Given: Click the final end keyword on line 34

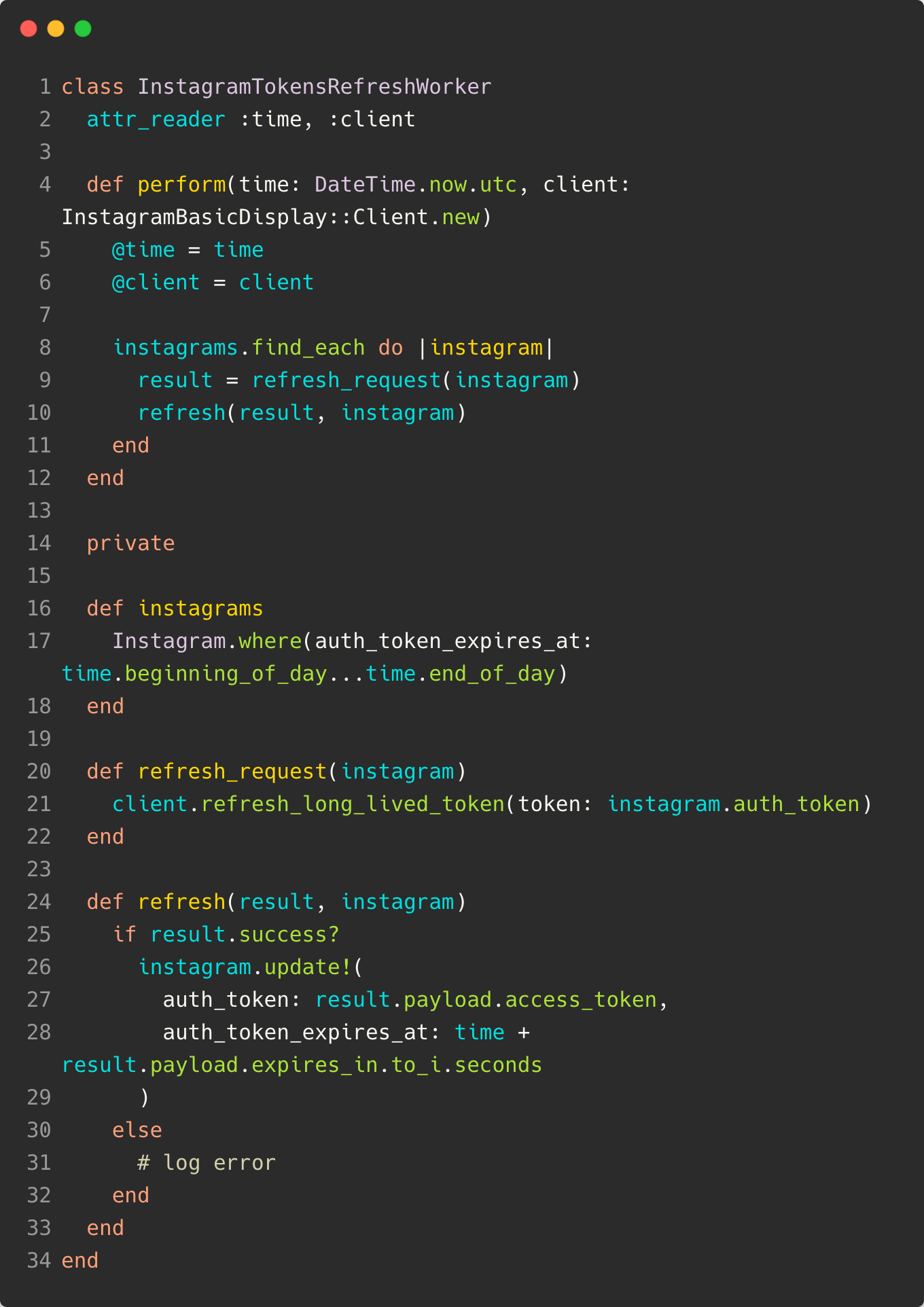Looking at the screenshot, I should tap(80, 1261).
